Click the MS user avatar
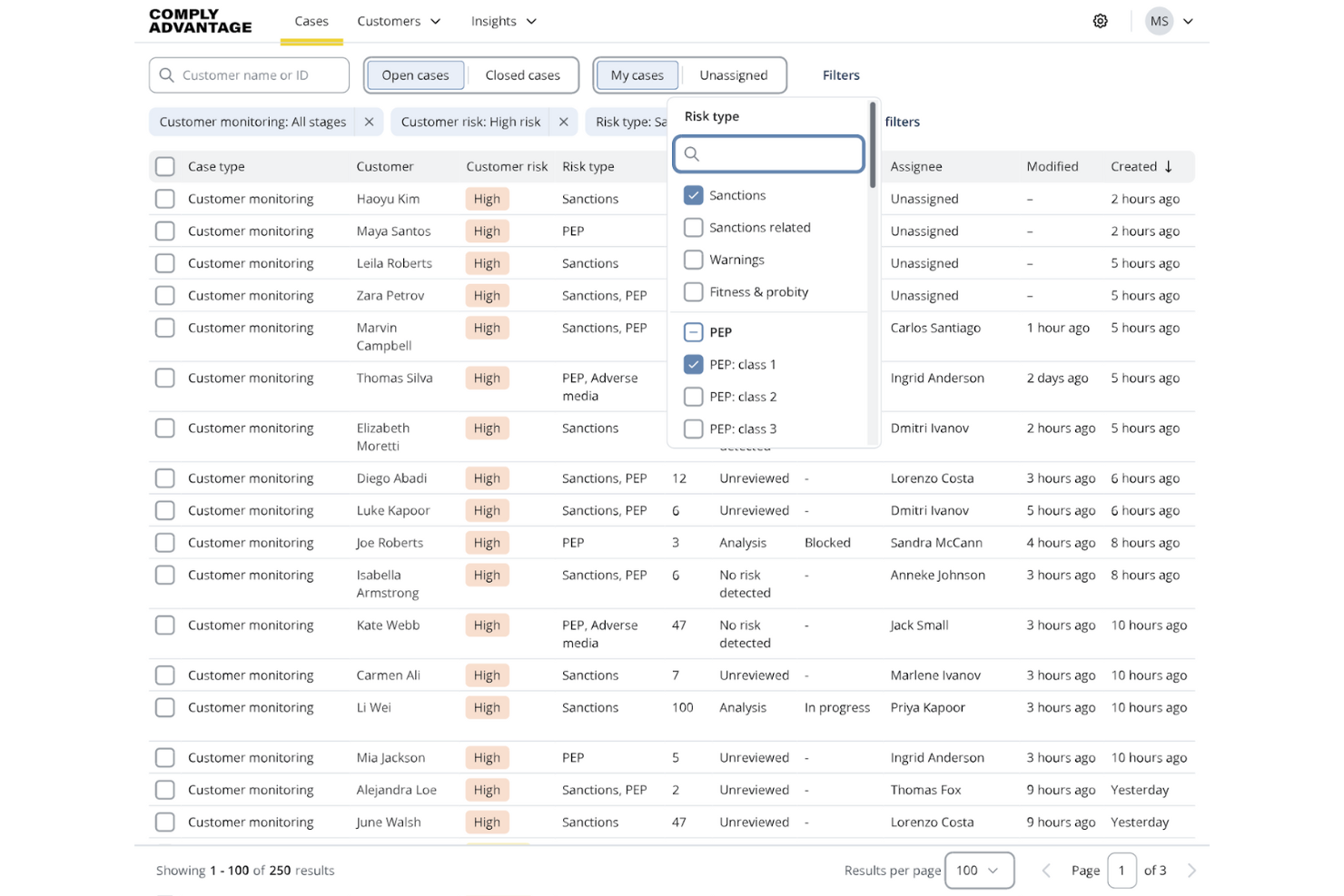 pyautogui.click(x=1159, y=21)
